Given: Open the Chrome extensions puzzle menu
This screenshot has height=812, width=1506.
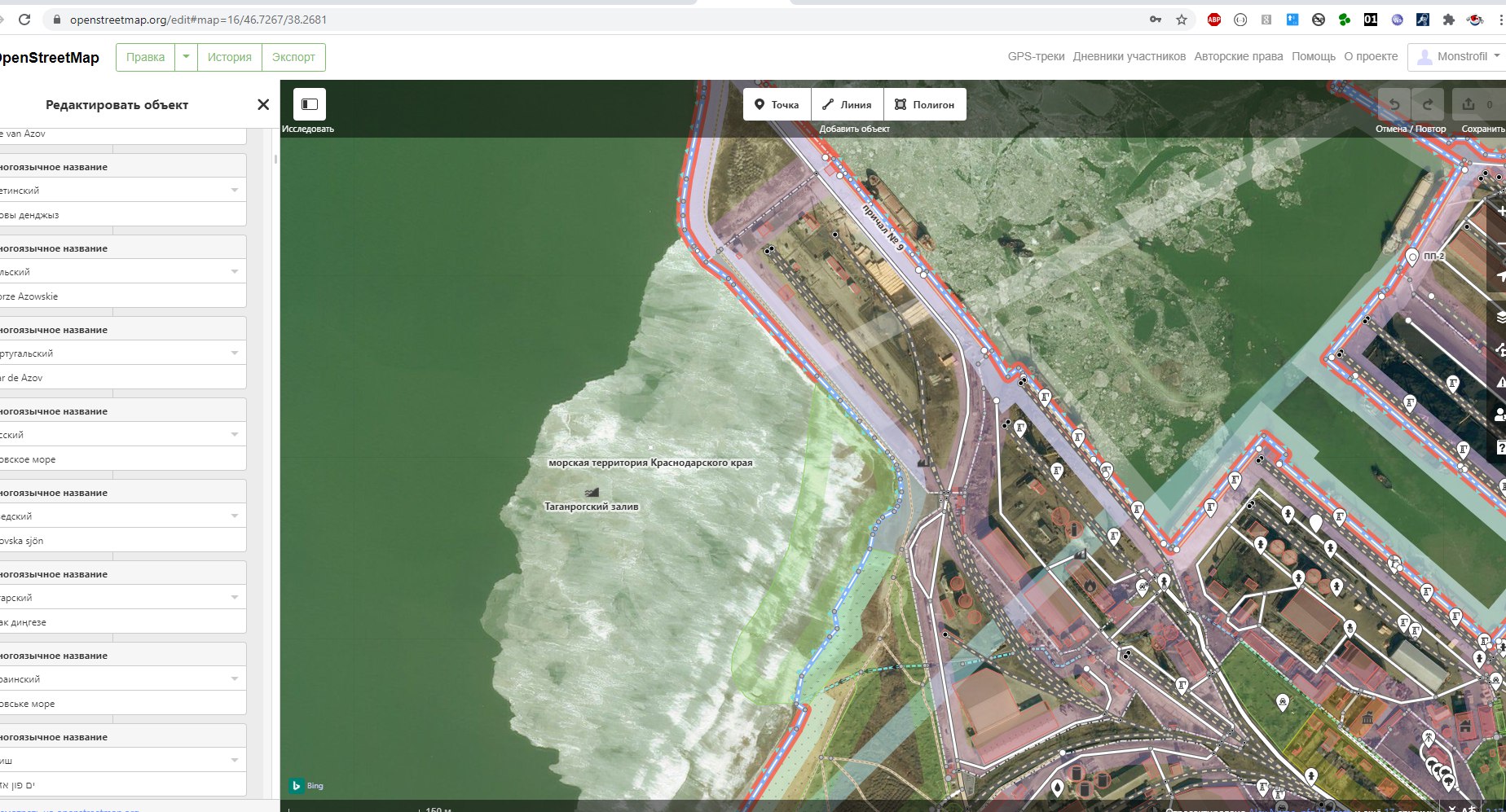Looking at the screenshot, I should click(x=1448, y=20).
